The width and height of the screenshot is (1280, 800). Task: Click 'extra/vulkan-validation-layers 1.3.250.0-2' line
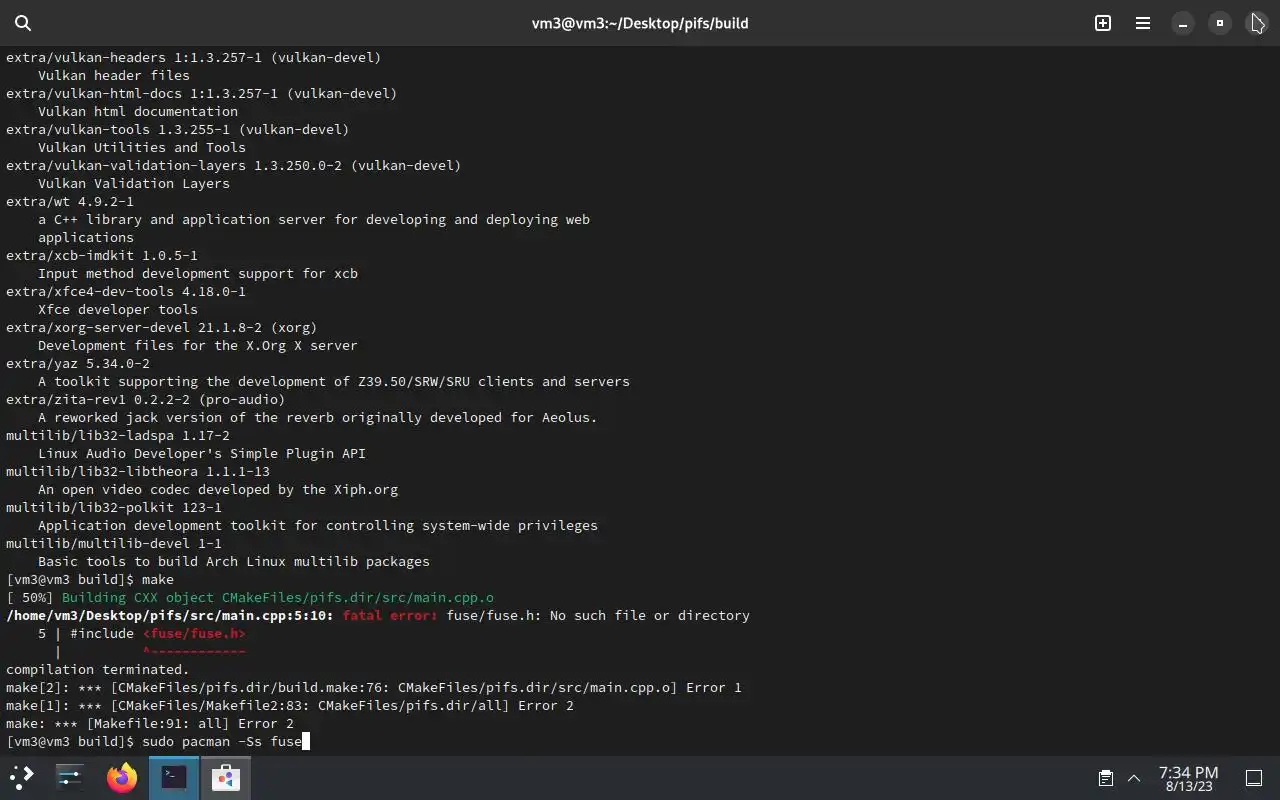233,165
